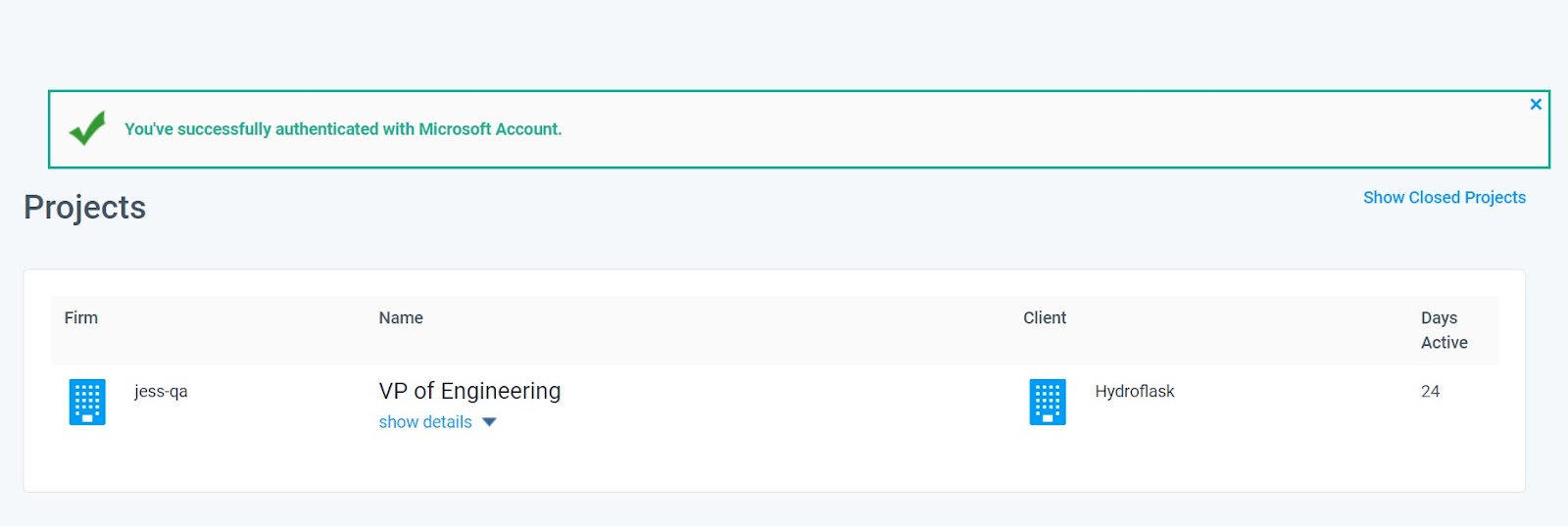
Task: Click the show details link
Action: pos(425,422)
